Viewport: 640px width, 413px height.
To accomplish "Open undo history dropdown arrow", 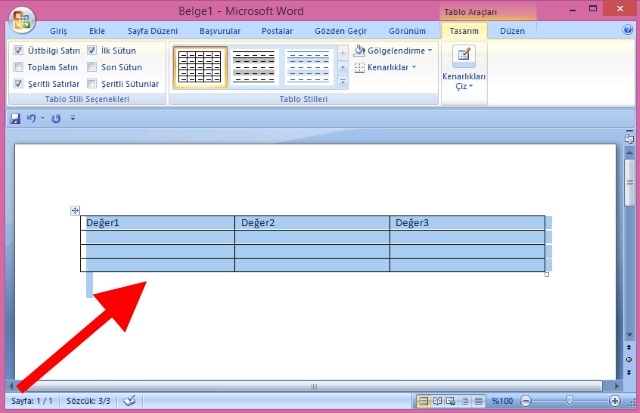I will point(42,118).
